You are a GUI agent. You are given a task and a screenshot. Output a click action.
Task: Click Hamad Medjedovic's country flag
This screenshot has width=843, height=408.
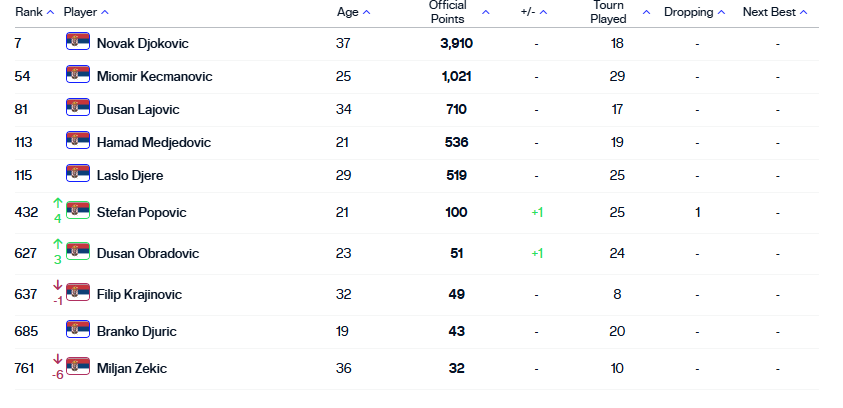78,142
